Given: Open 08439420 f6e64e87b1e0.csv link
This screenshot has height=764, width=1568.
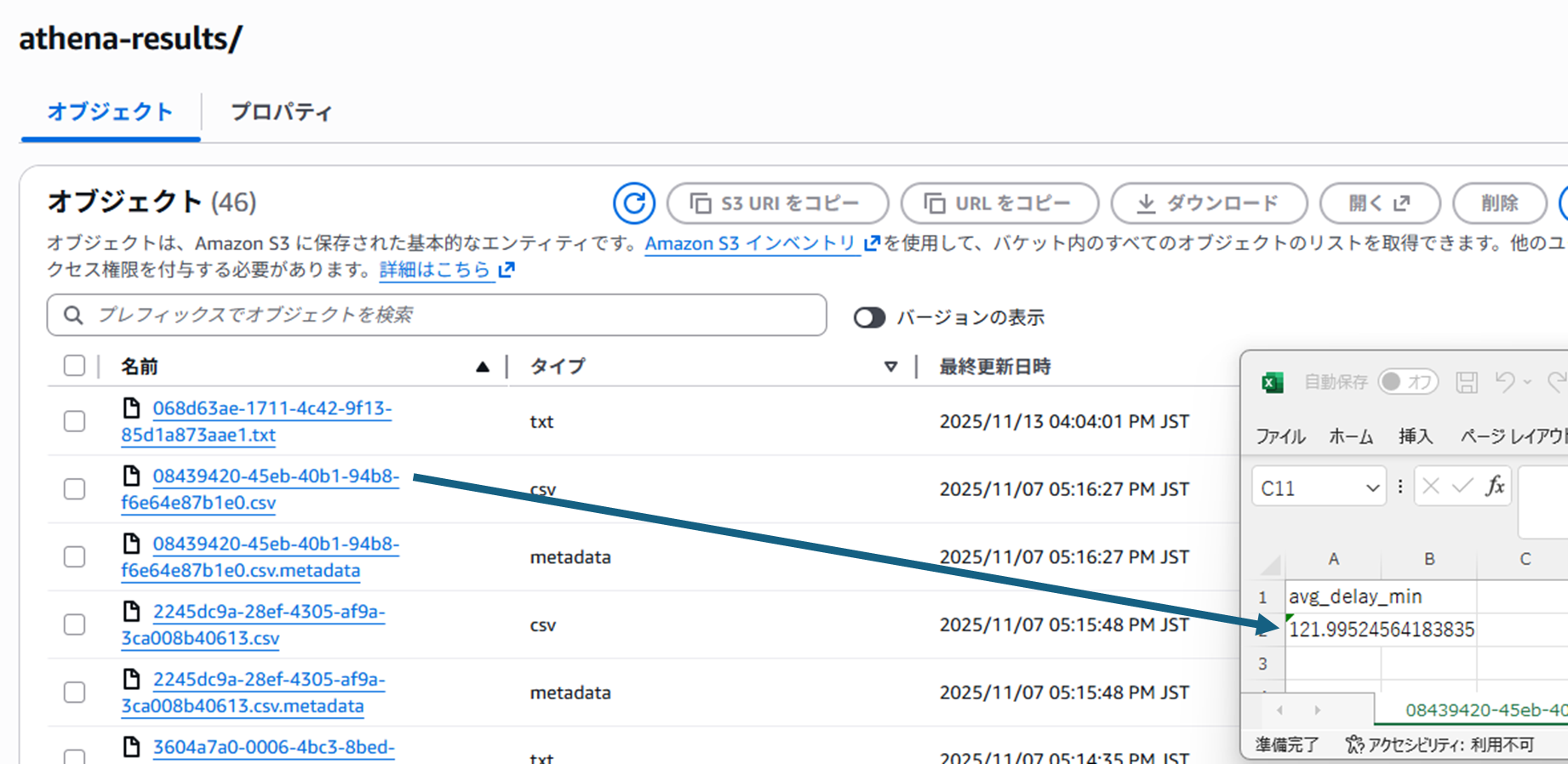Looking at the screenshot, I should tap(260, 489).
